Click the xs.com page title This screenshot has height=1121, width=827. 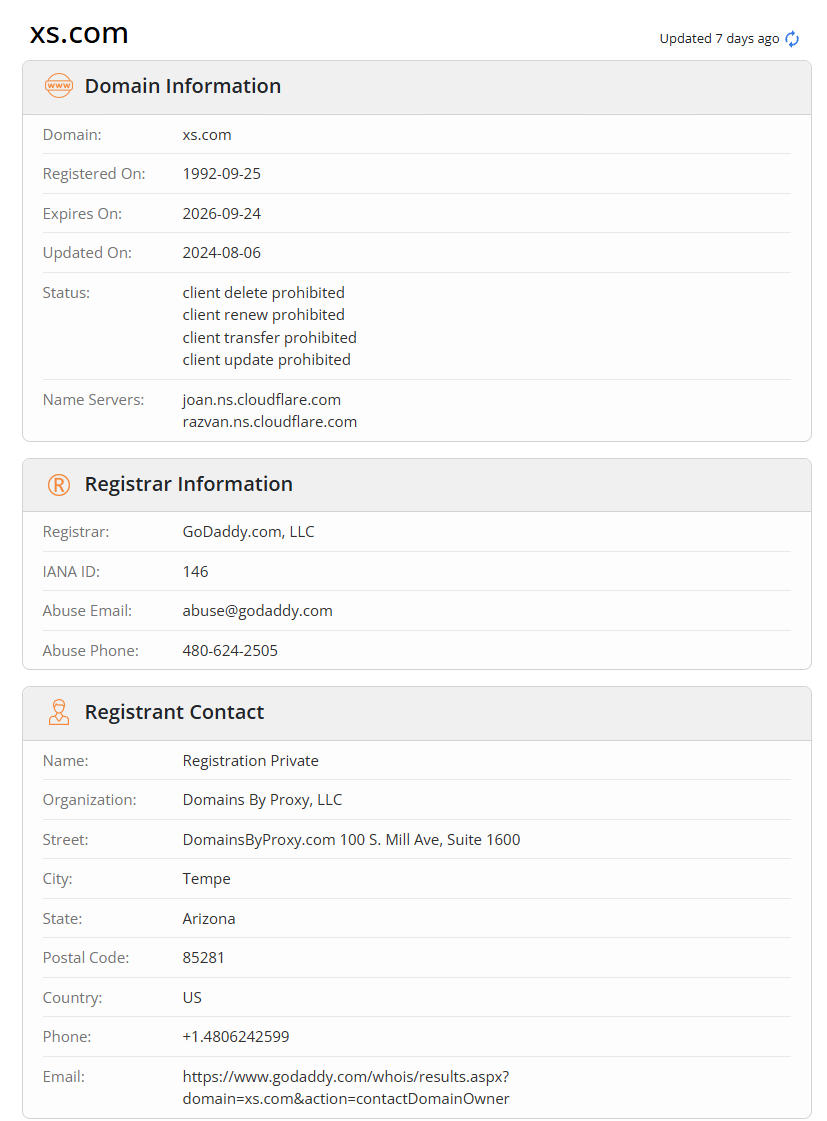79,33
